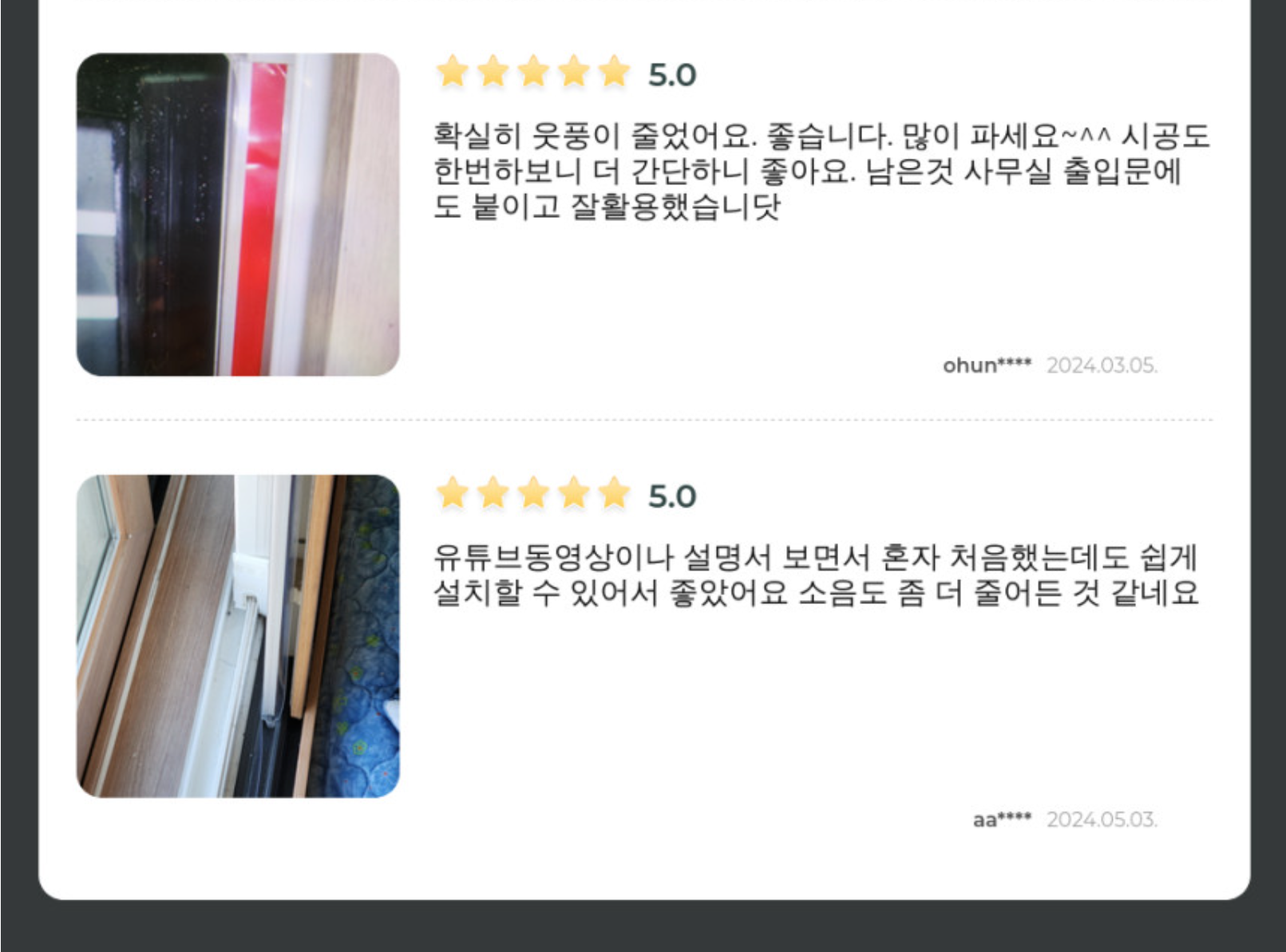Image resolution: width=1286 pixels, height=952 pixels.
Task: Click the 5.0 score in aa**** review
Action: 672,496
